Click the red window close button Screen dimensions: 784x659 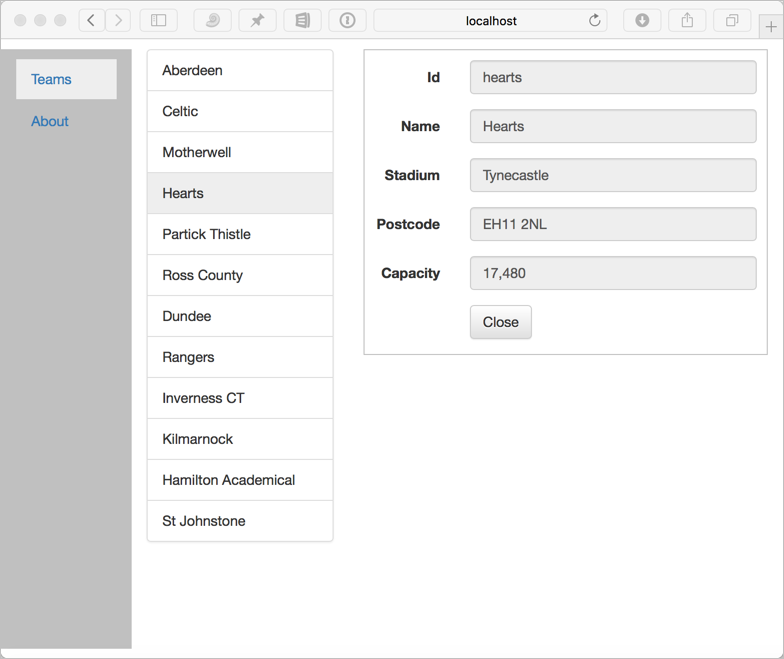pyautogui.click(x=20, y=20)
